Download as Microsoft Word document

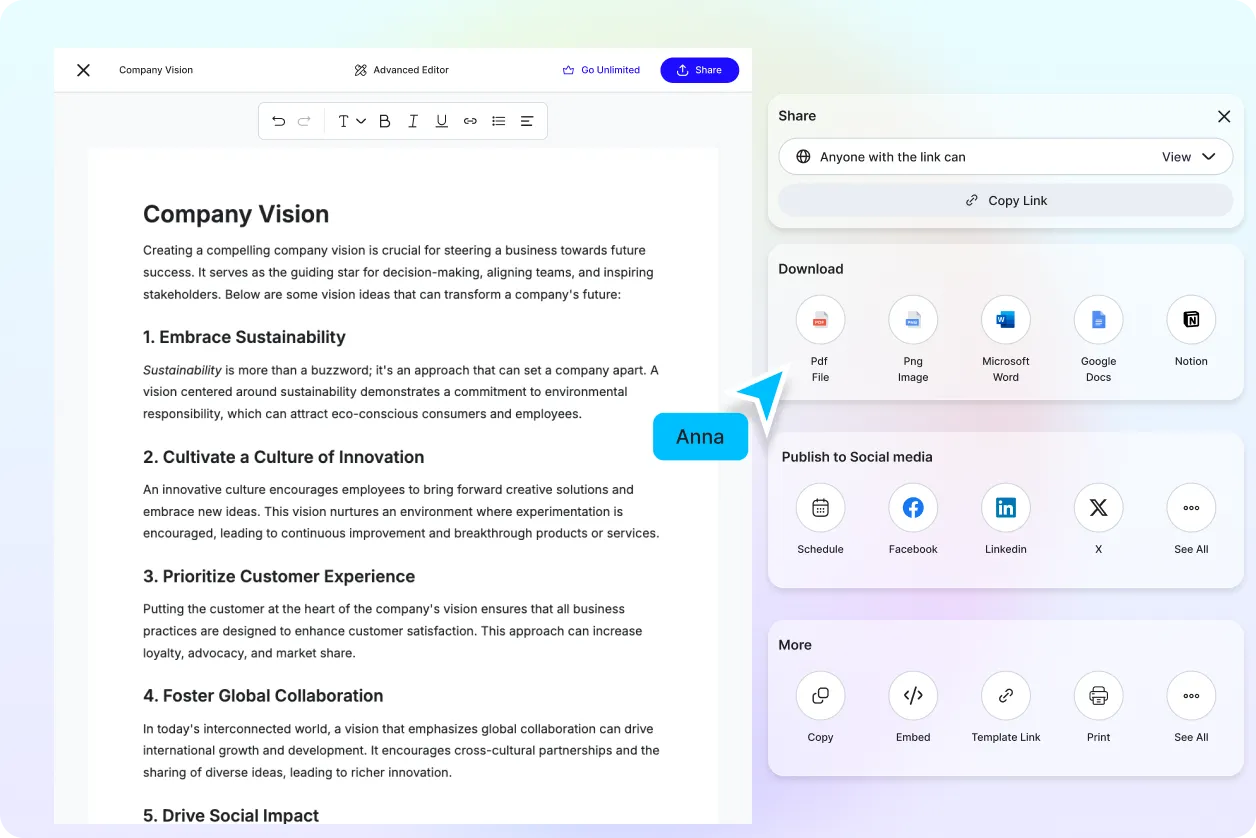coord(1005,320)
